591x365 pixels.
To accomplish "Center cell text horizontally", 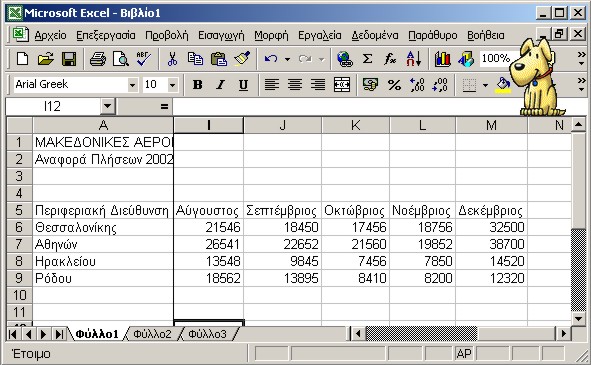I will (x=295, y=85).
